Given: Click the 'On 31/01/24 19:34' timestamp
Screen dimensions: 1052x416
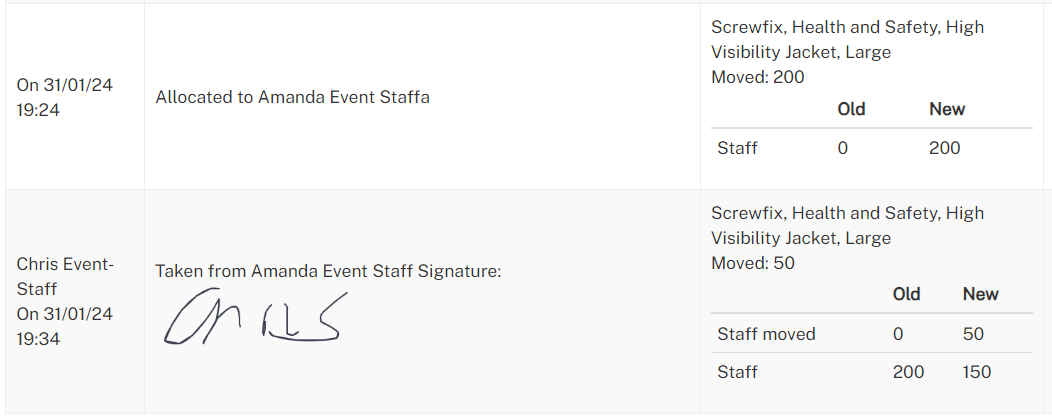Looking at the screenshot, I should [x=64, y=326].
